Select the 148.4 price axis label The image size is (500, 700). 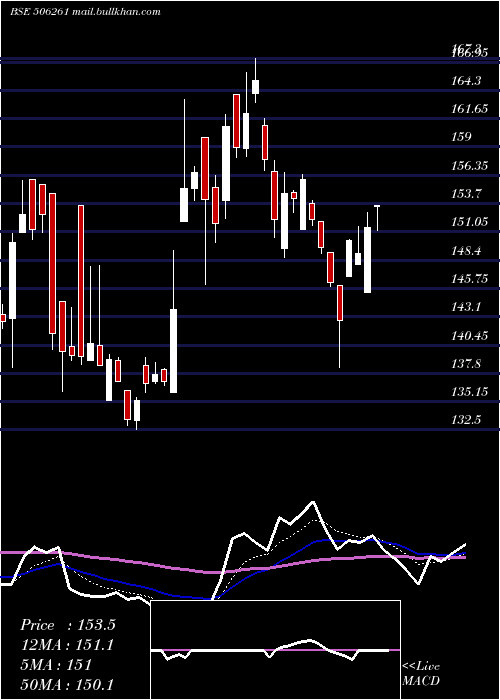tap(467, 251)
